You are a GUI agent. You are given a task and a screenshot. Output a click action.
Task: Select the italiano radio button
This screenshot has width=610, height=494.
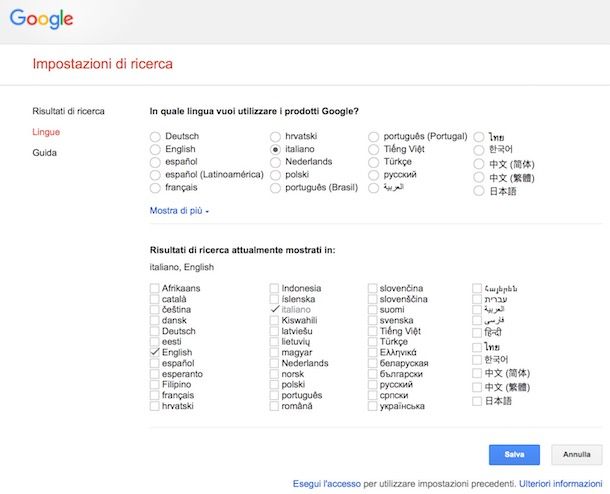(x=275, y=149)
